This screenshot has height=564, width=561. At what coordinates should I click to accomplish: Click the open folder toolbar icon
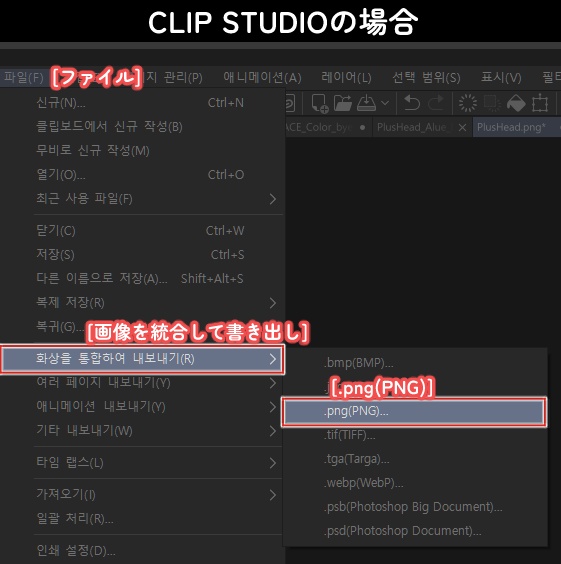(x=343, y=104)
